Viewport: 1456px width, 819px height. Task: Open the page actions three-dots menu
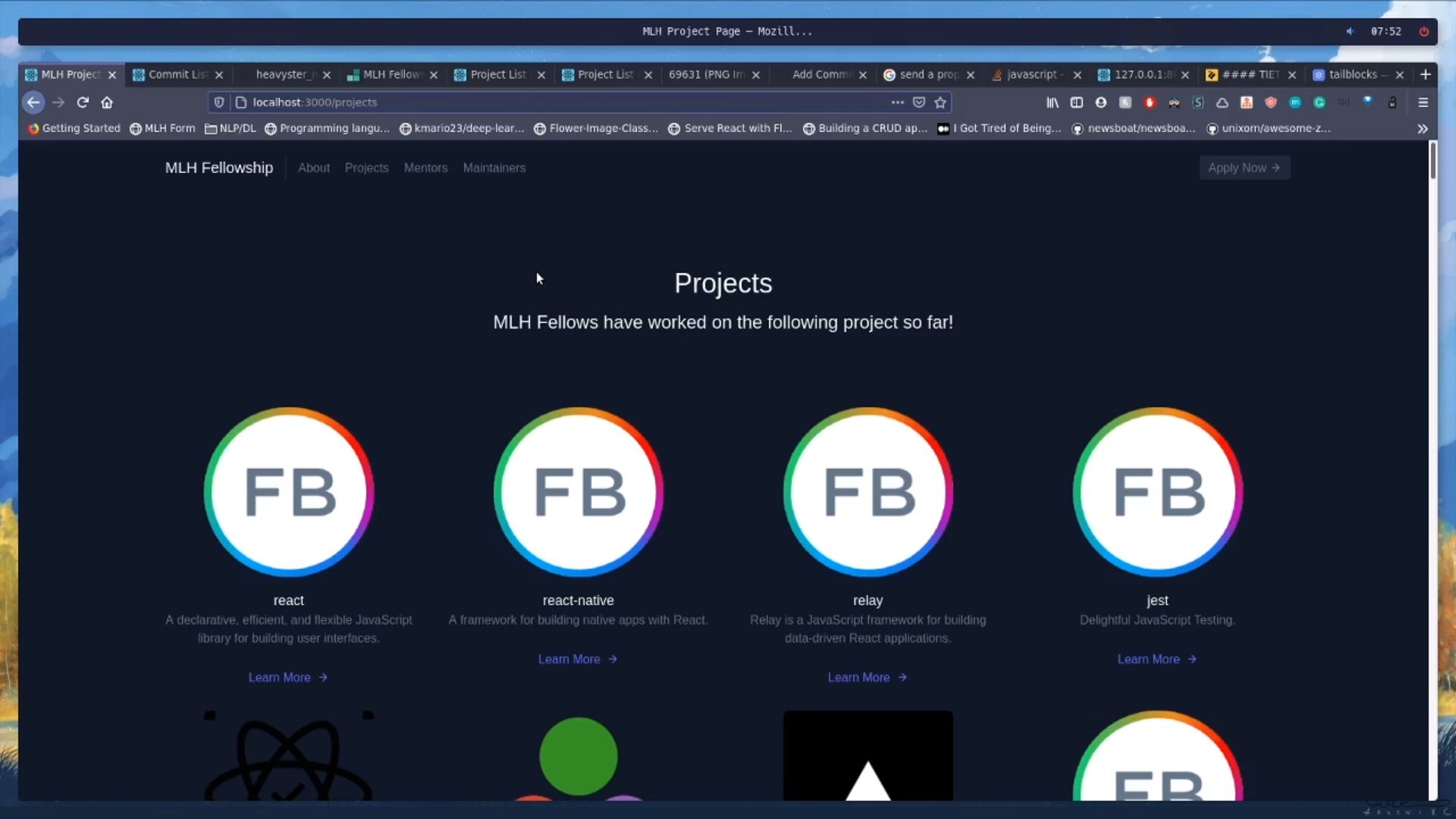tap(897, 102)
